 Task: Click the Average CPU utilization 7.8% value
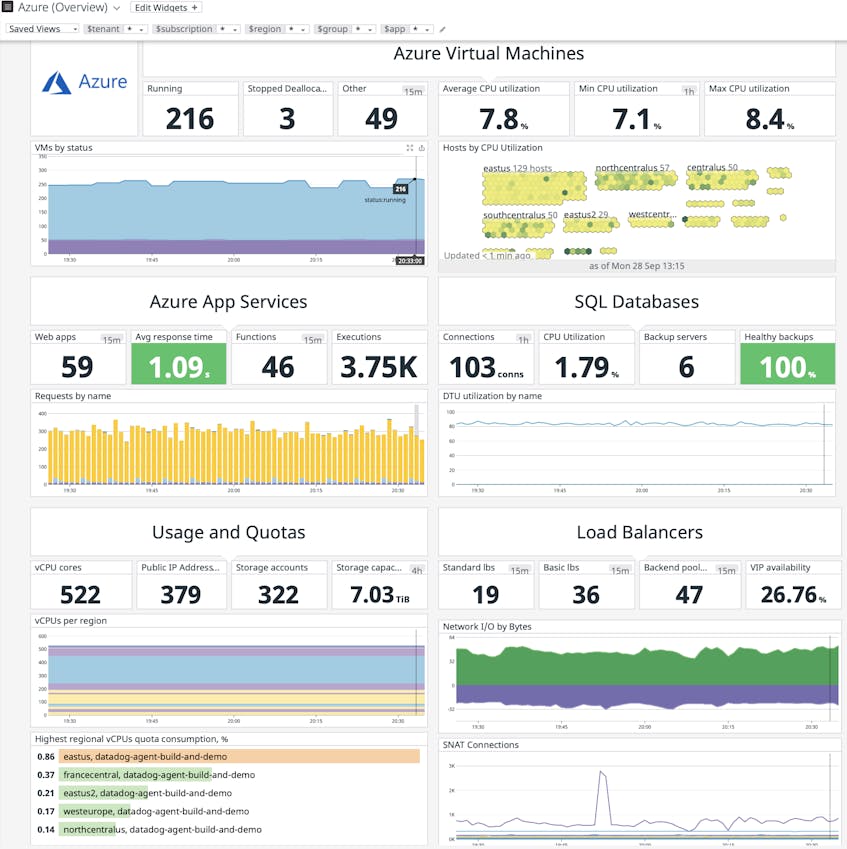pos(503,119)
